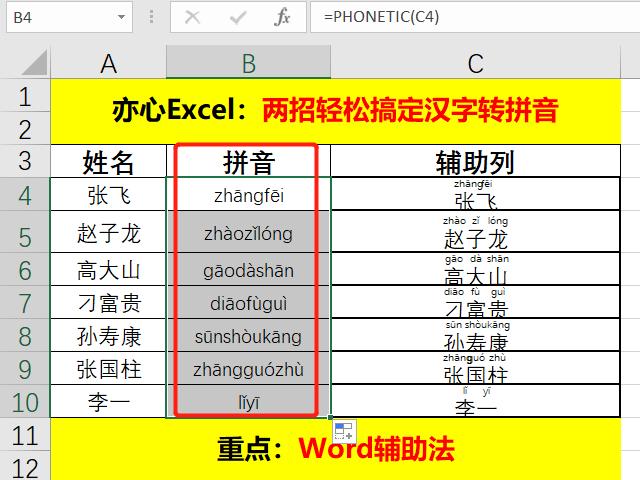This screenshot has width=640, height=480.
Task: Select row 1 header
Action: coord(25,95)
